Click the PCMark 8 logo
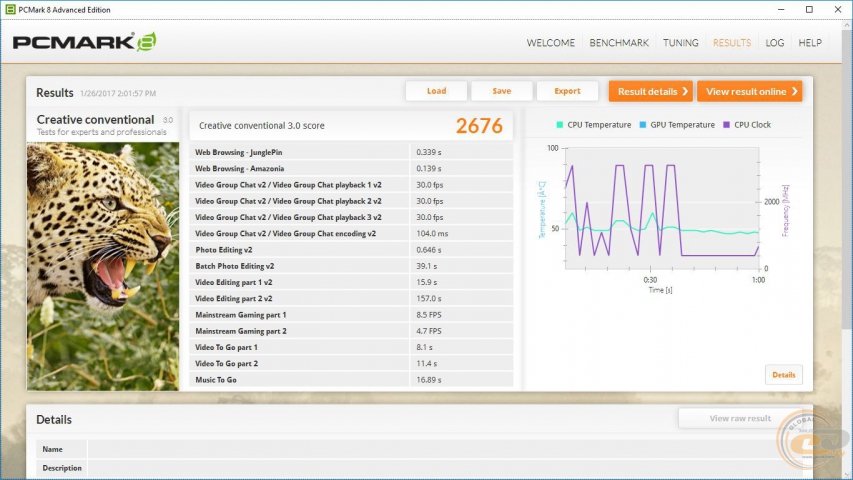This screenshot has height=480, width=853. pos(84,43)
